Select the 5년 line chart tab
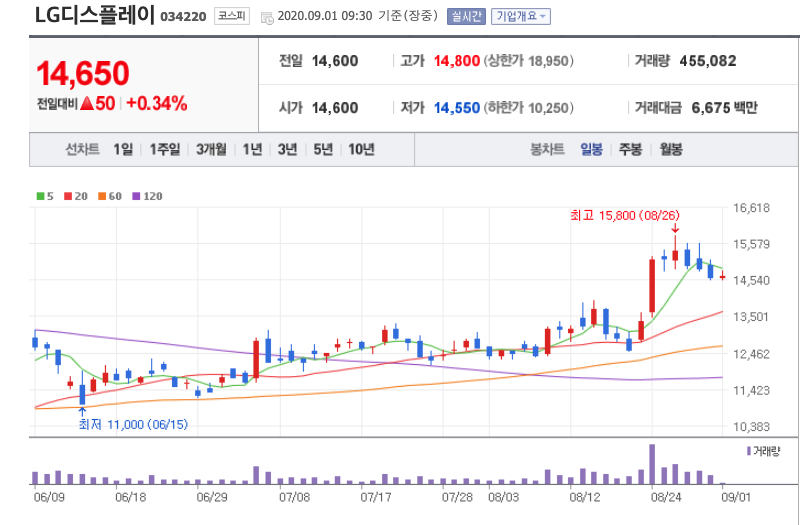800x525 pixels. (x=323, y=149)
